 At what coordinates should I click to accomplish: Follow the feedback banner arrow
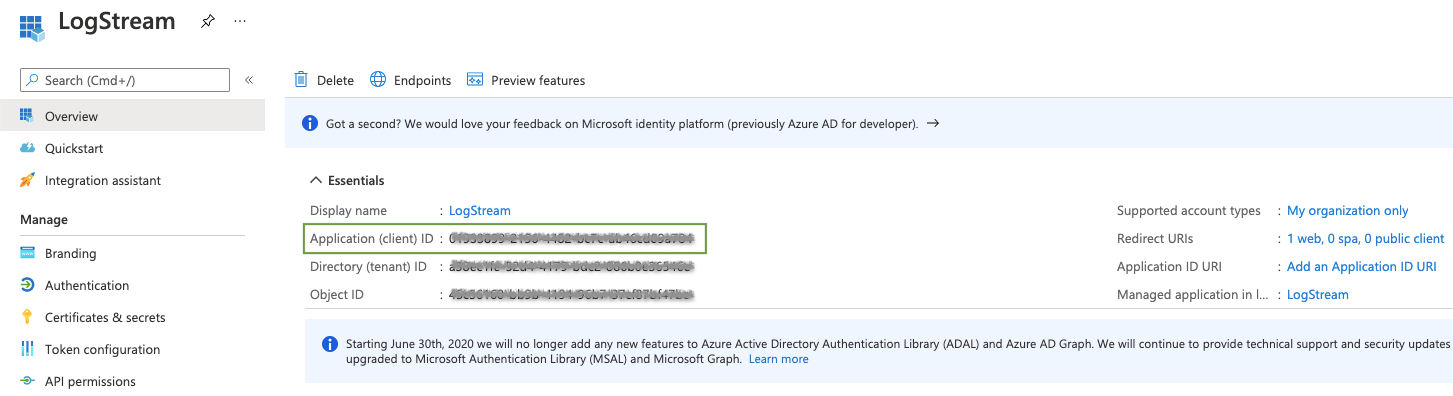click(932, 124)
